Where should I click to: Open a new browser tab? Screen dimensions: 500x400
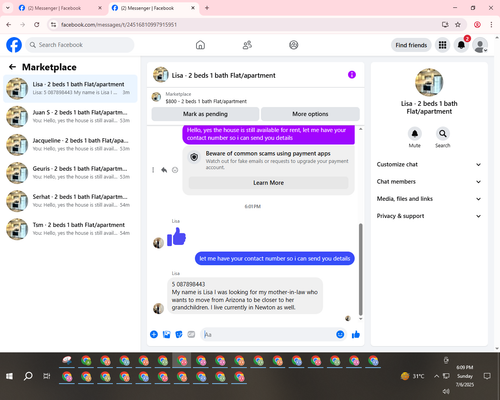(x=207, y=8)
